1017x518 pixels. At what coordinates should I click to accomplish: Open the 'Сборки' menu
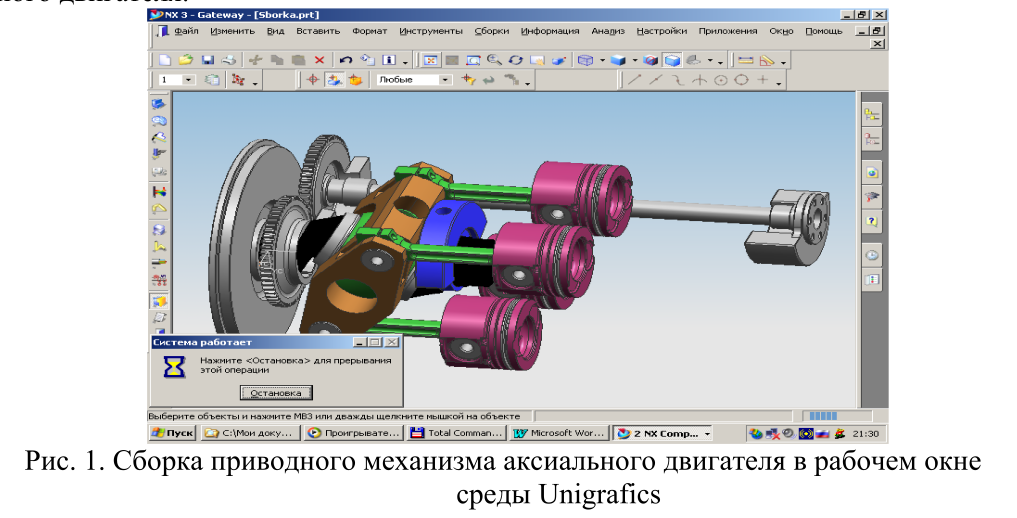491,31
